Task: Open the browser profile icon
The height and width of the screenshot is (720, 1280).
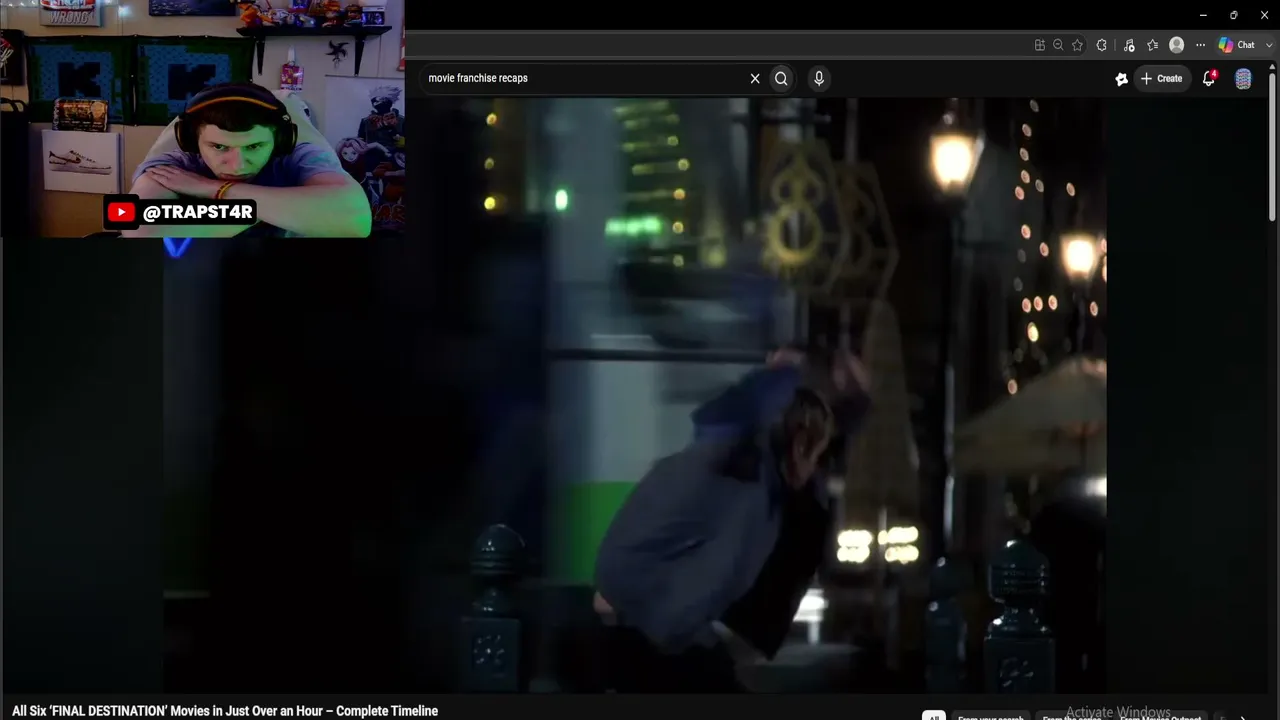Action: (1177, 45)
